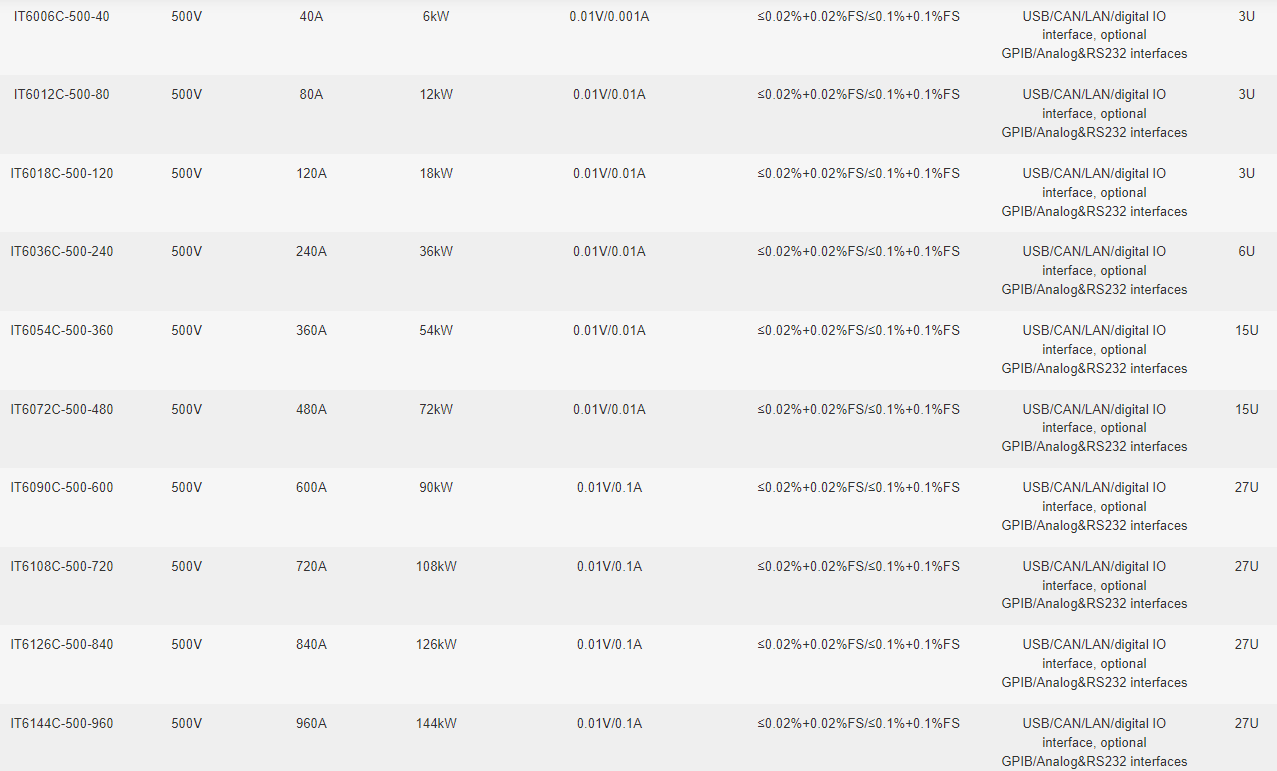Click the 90kW power value

[x=436, y=488]
